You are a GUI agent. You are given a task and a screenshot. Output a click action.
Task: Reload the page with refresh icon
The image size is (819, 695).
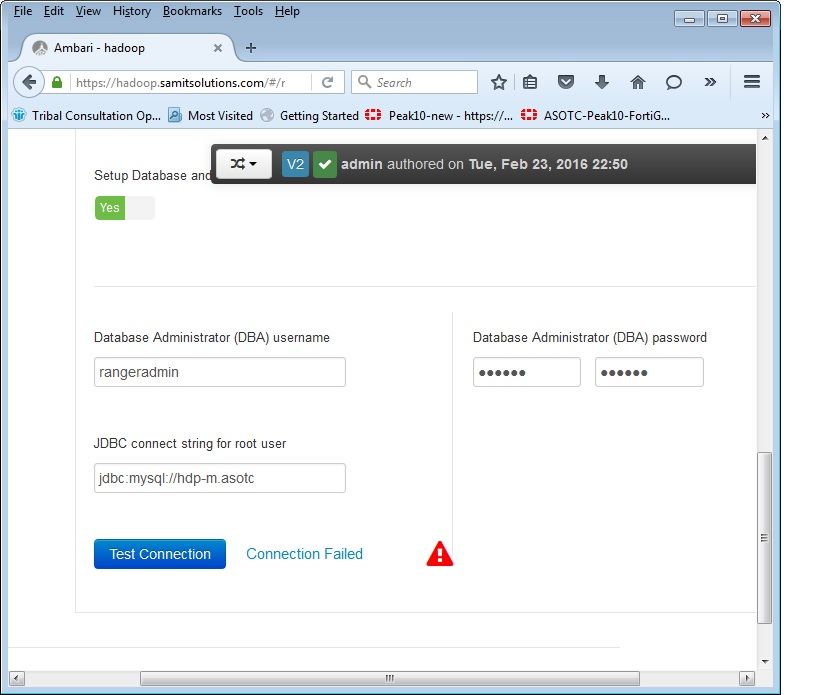coord(327,83)
